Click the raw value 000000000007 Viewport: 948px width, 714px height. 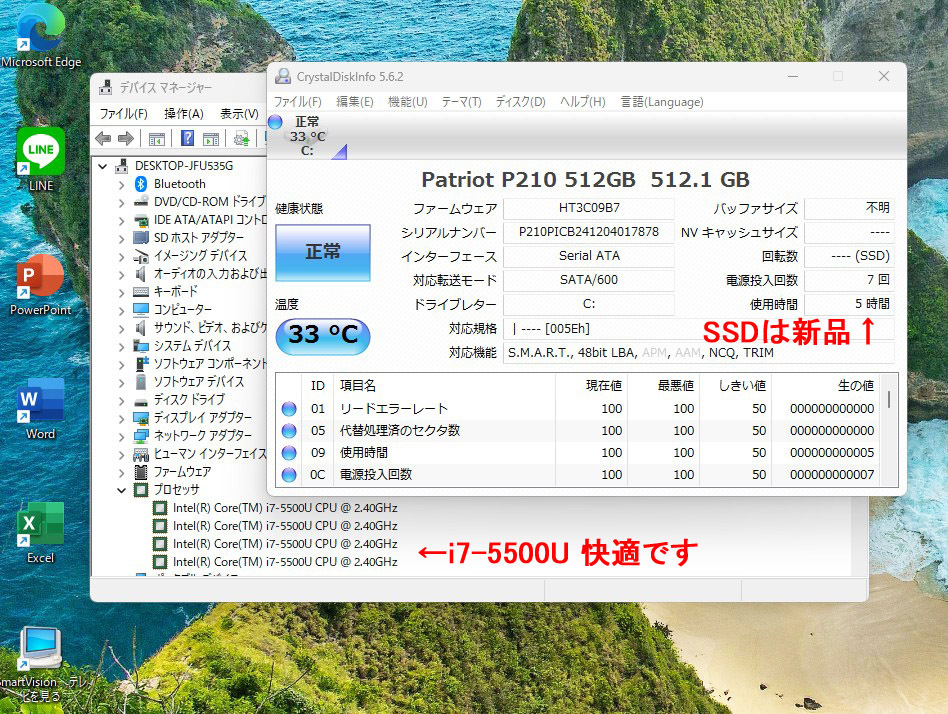[x=832, y=475]
